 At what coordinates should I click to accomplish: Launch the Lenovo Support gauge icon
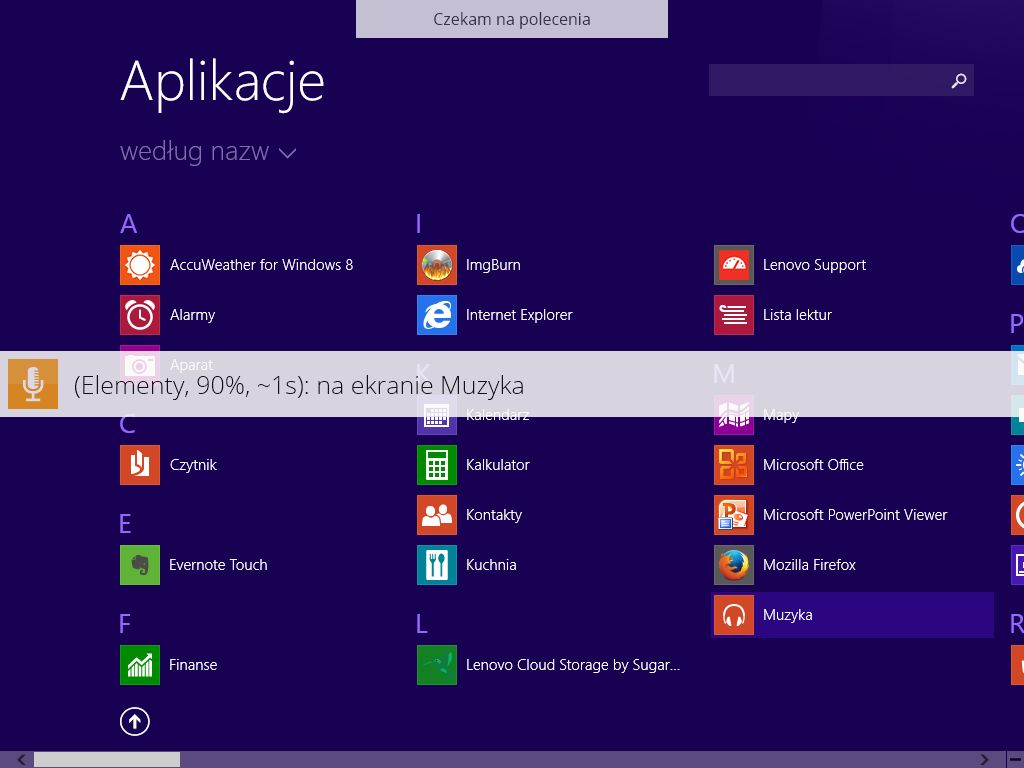pos(734,264)
